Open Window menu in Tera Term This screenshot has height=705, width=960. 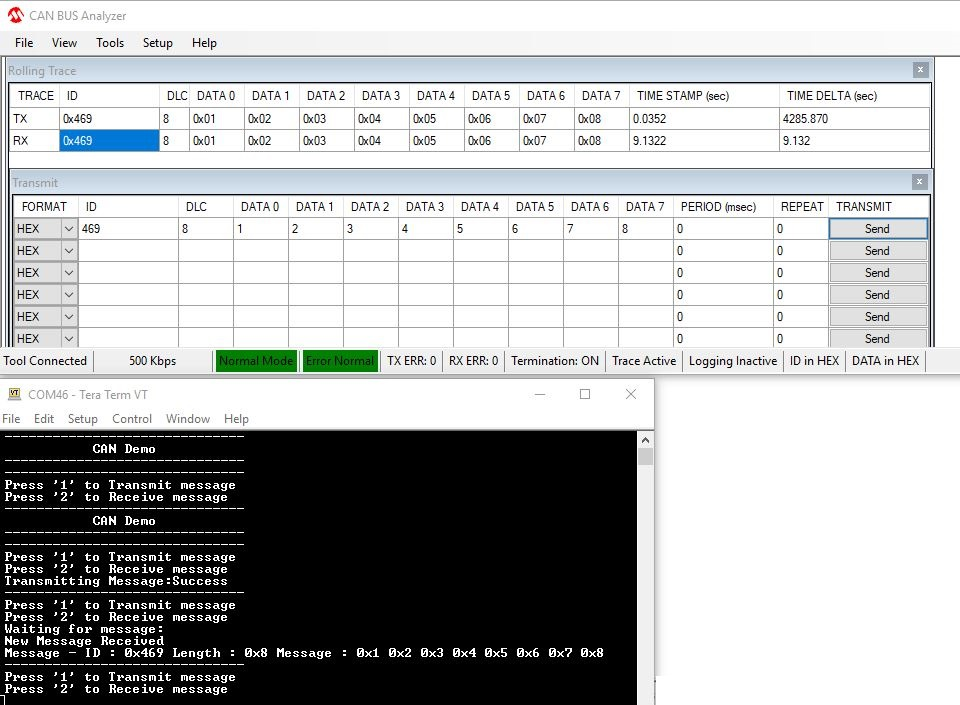[x=188, y=419]
